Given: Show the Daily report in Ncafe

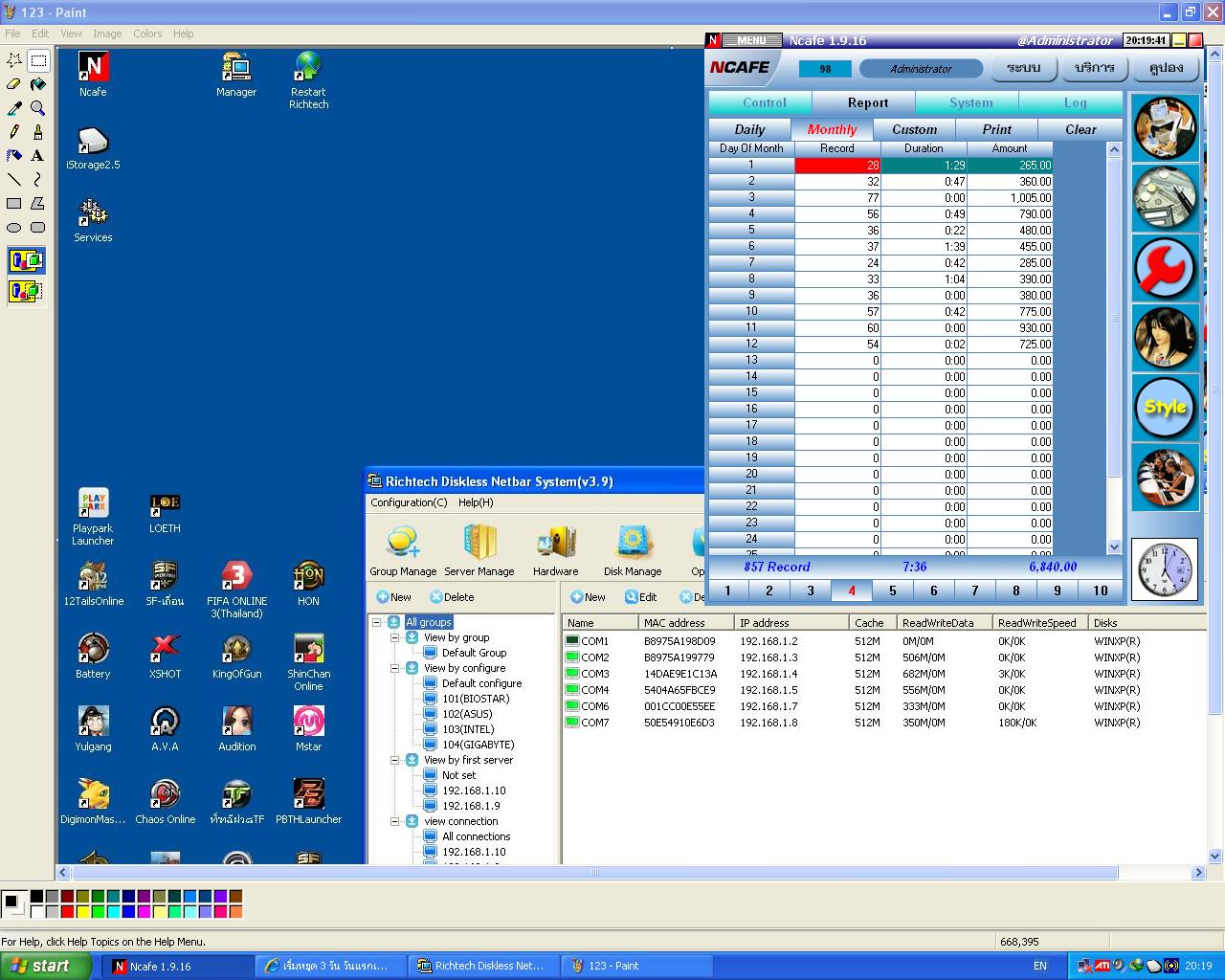Looking at the screenshot, I should (749, 129).
